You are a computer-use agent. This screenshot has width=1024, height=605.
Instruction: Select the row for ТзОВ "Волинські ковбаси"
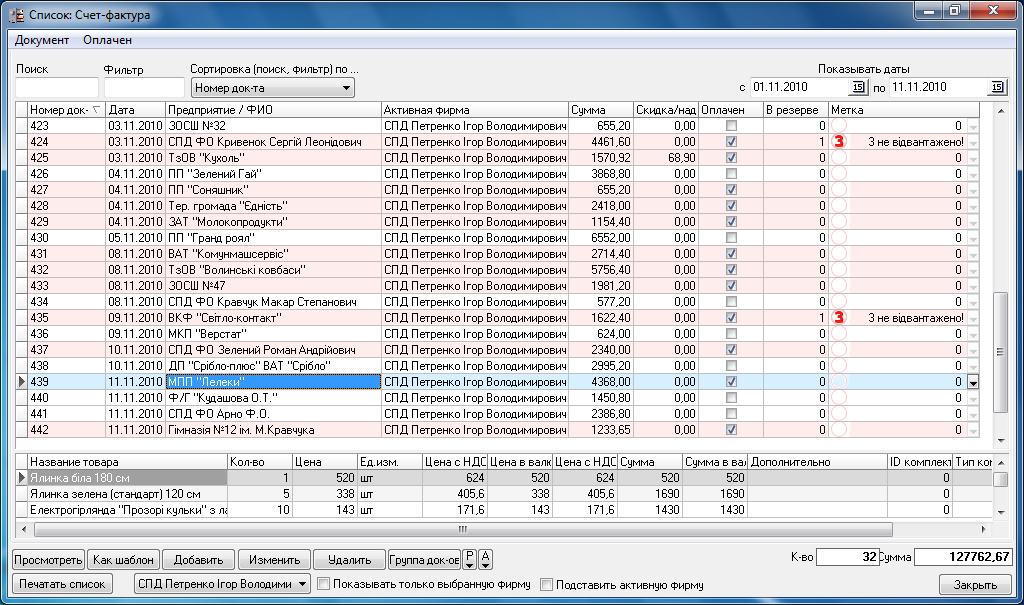[498, 270]
